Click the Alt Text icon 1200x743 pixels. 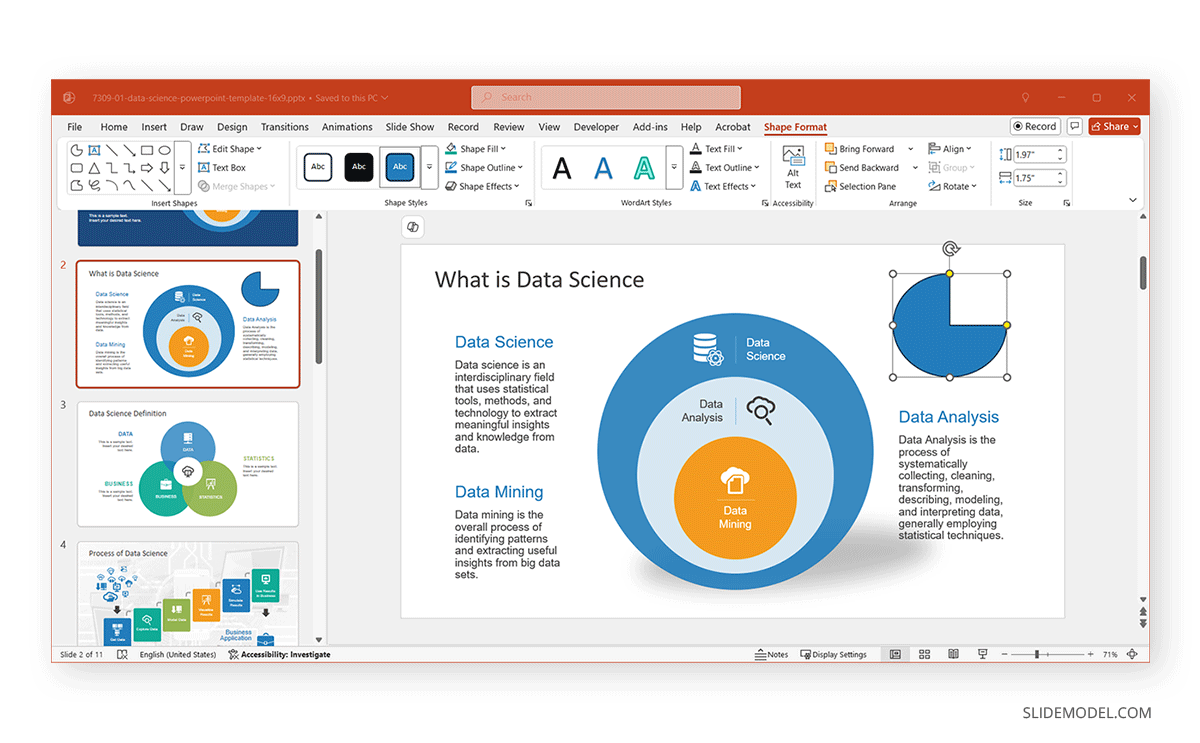point(793,167)
